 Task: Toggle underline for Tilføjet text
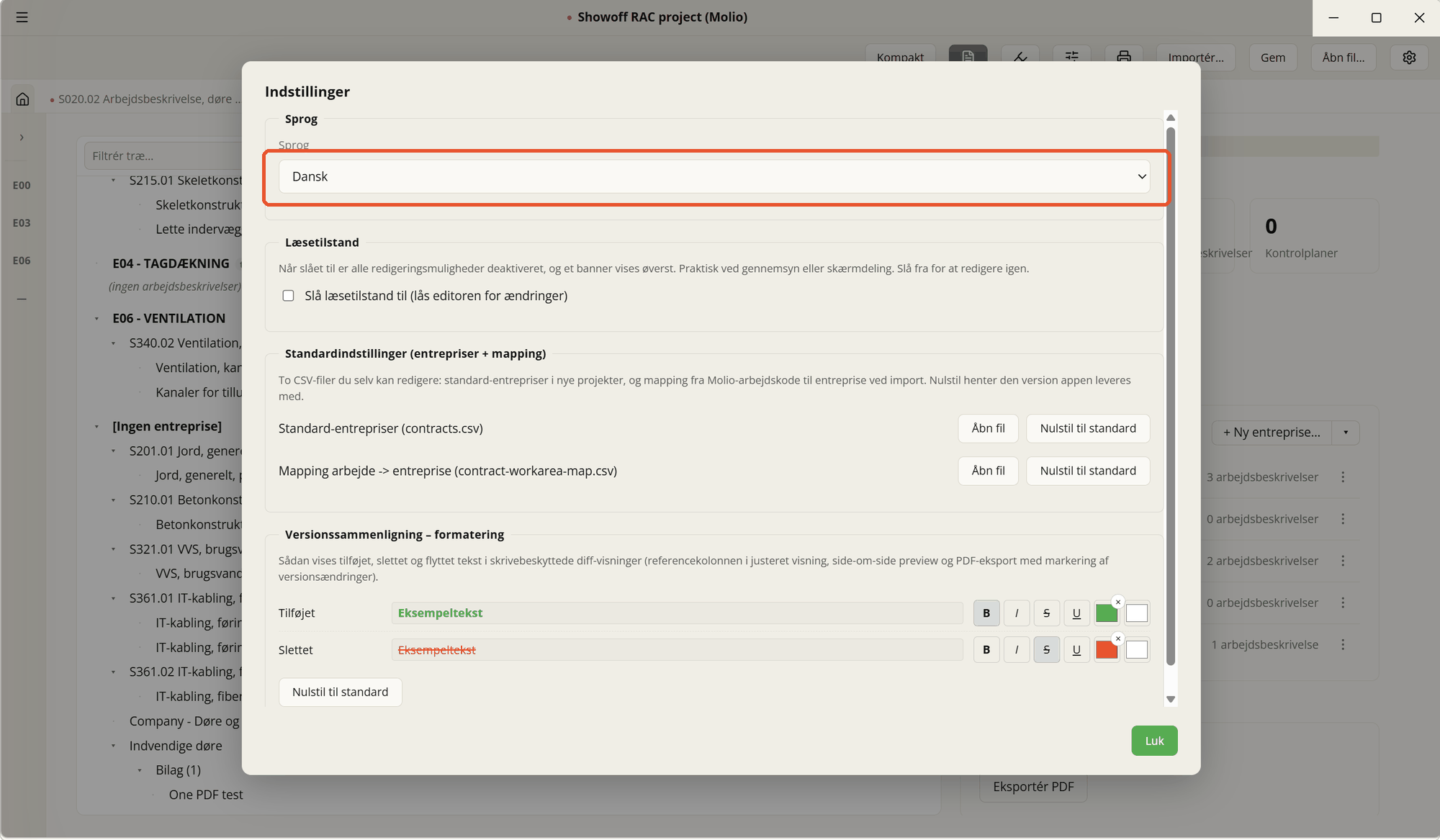(x=1076, y=613)
